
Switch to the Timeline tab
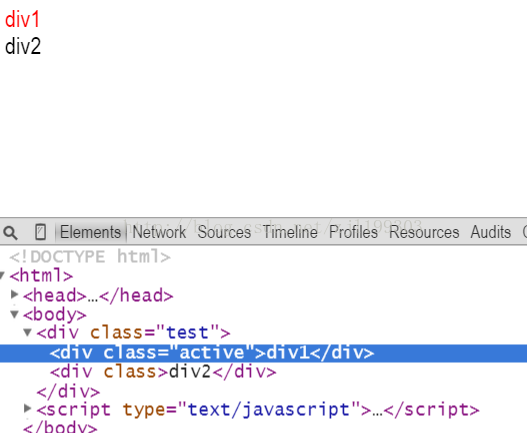(290, 232)
